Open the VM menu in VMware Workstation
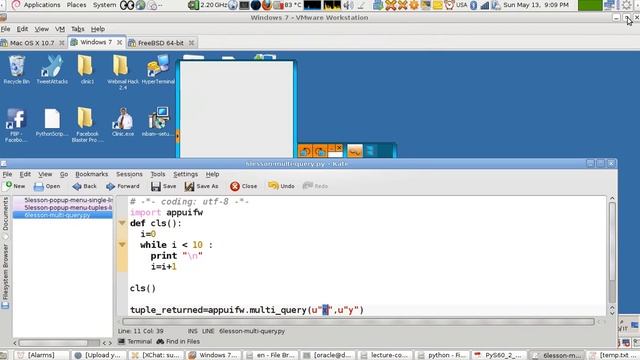This screenshot has height=360, width=640. point(60,29)
